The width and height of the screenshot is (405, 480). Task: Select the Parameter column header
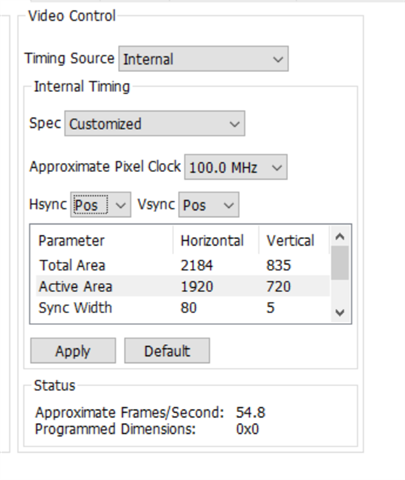point(104,241)
